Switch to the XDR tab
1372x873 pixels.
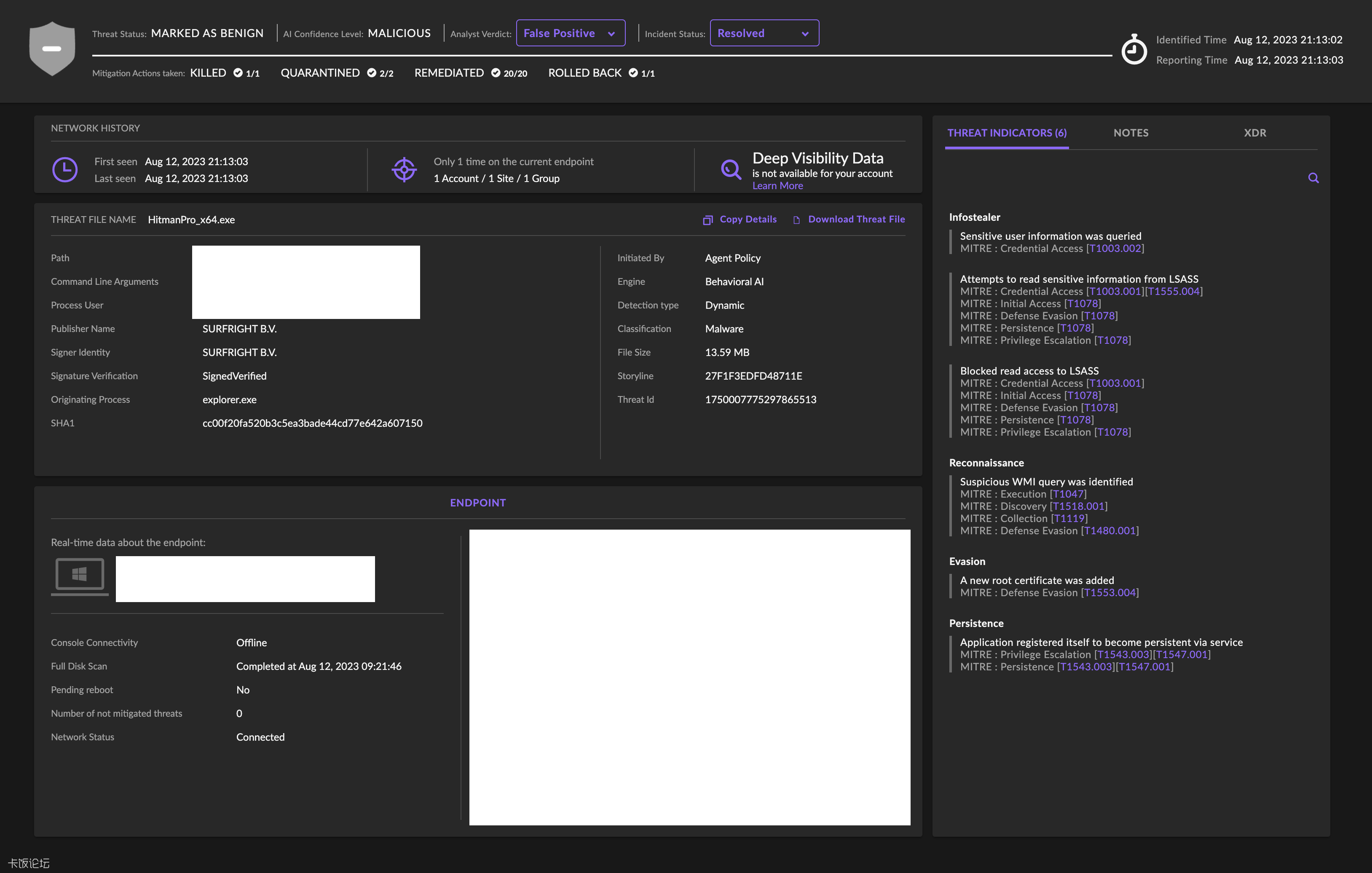click(x=1254, y=133)
